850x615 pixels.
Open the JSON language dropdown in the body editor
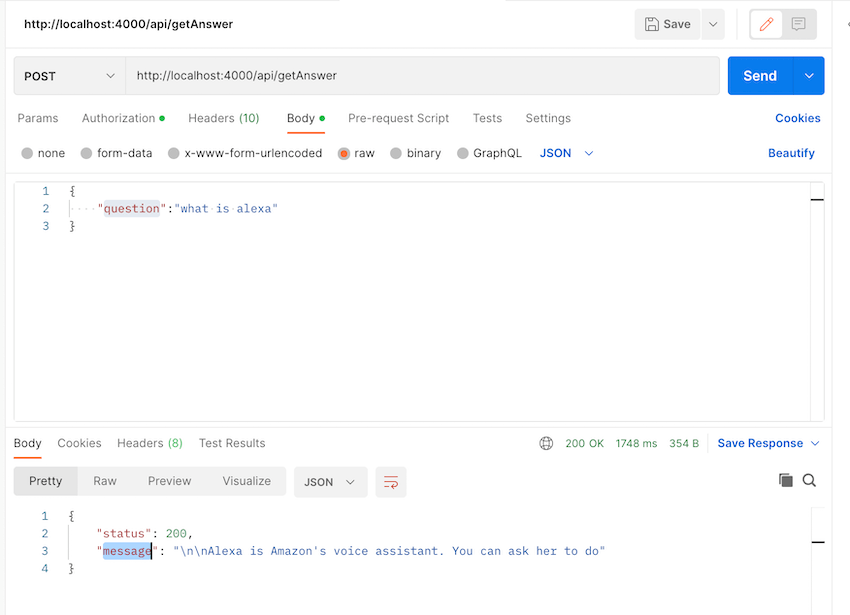(x=563, y=153)
